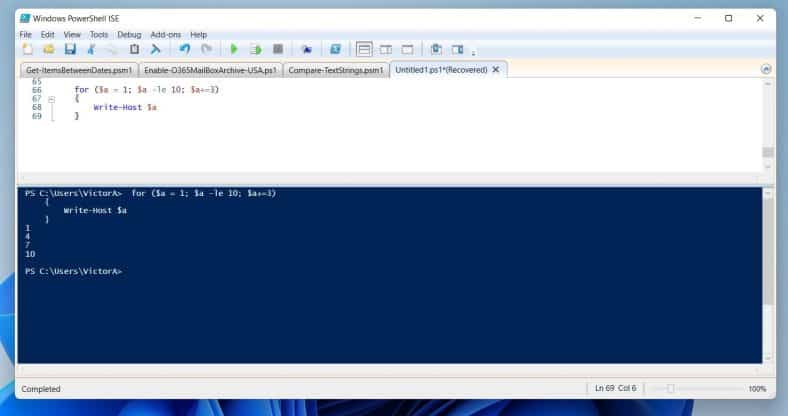The width and height of the screenshot is (788, 416).
Task: Close the Untitled1.ps1 (Recovered) tab
Action: (x=496, y=70)
